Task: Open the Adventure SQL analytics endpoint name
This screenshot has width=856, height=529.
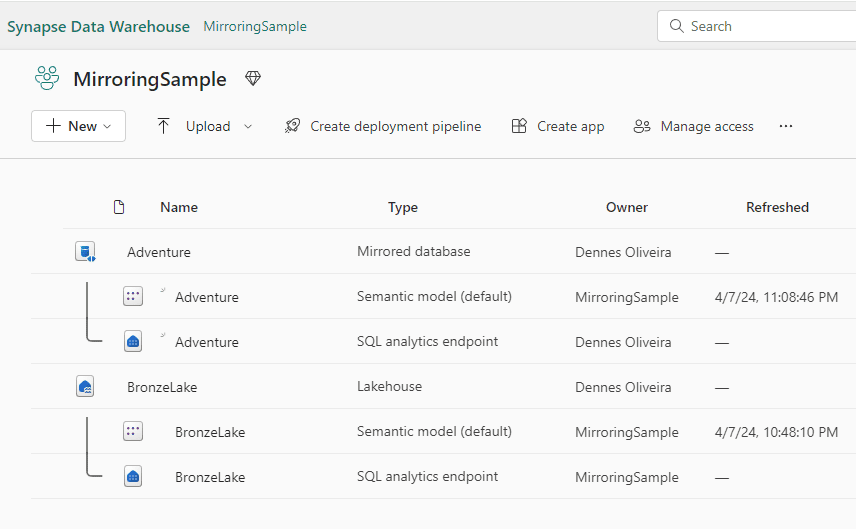Action: coord(207,342)
